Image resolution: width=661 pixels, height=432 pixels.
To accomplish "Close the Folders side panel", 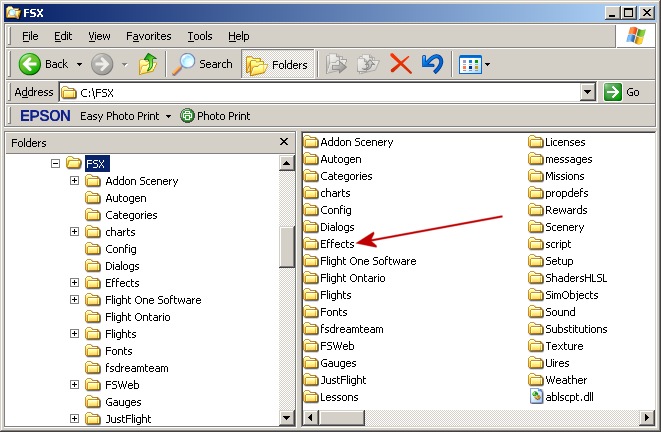I will [x=284, y=142].
